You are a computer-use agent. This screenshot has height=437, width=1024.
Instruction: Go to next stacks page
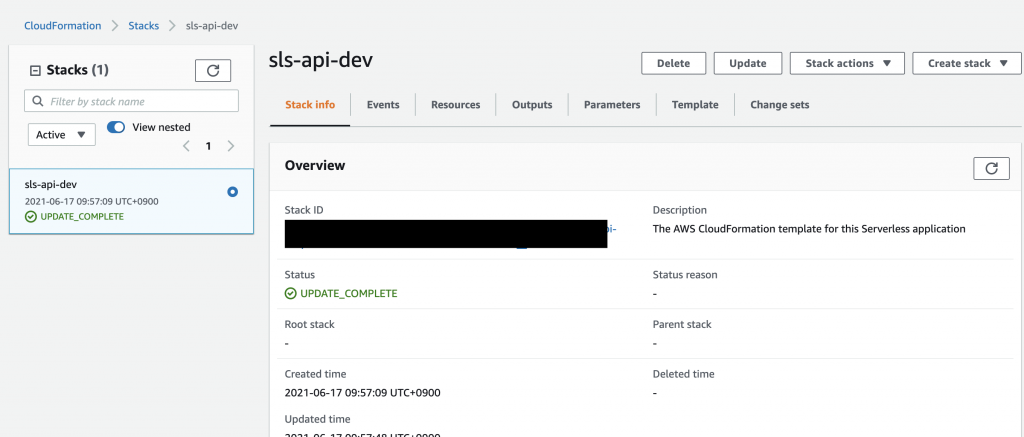[231, 146]
